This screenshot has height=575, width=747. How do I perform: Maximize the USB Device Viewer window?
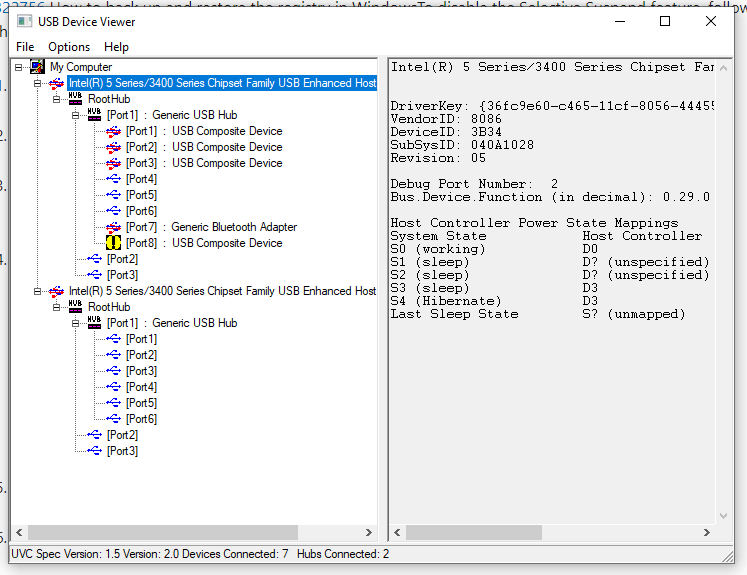665,21
